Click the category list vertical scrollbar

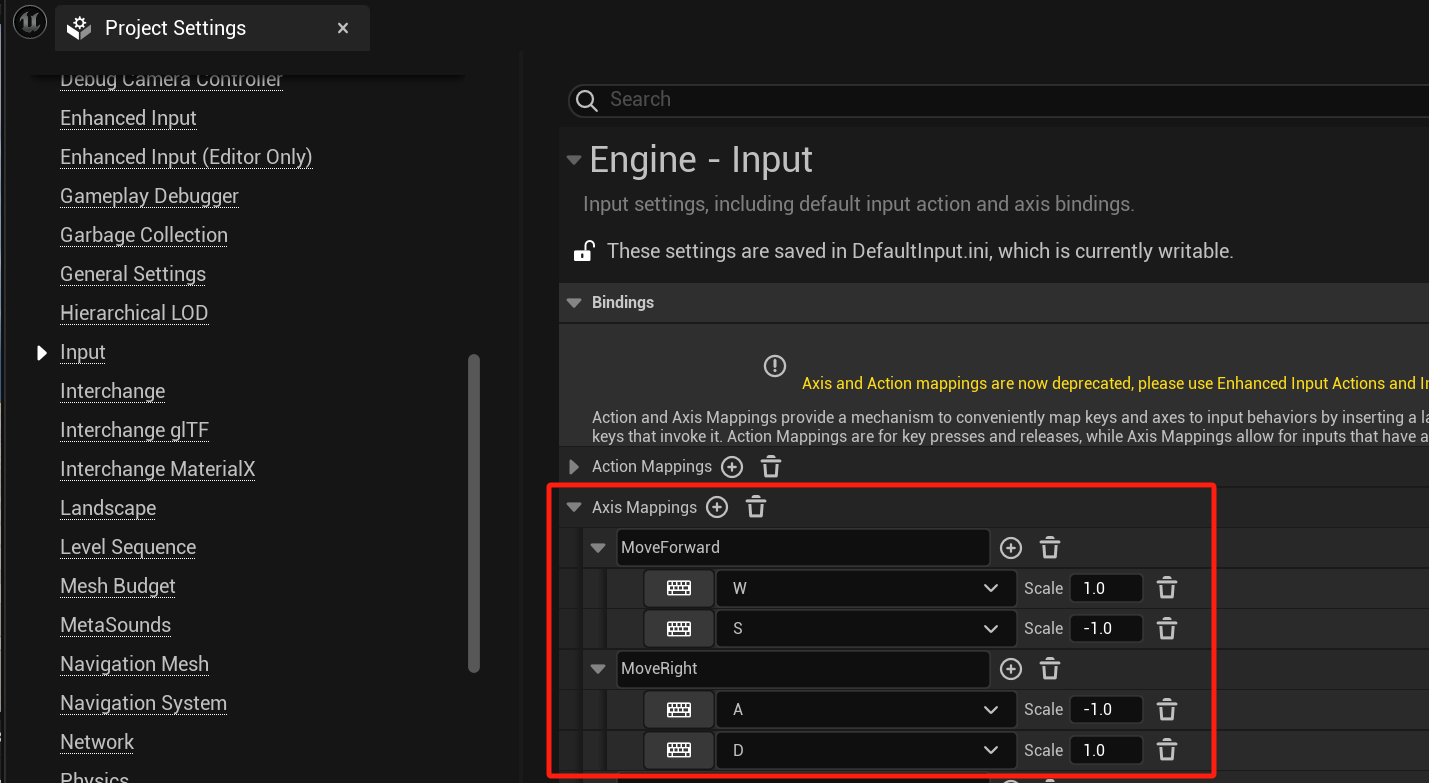coord(474,514)
